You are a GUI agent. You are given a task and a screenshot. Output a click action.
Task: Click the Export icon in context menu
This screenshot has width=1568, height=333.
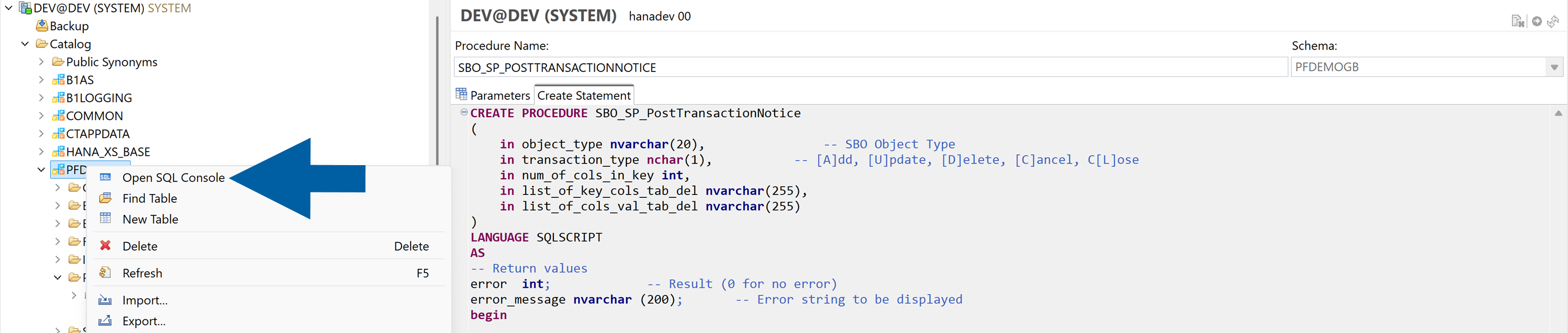pyautogui.click(x=106, y=321)
